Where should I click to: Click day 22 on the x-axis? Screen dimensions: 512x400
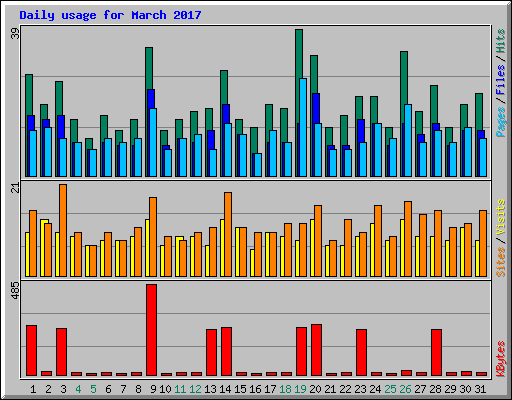(345, 389)
